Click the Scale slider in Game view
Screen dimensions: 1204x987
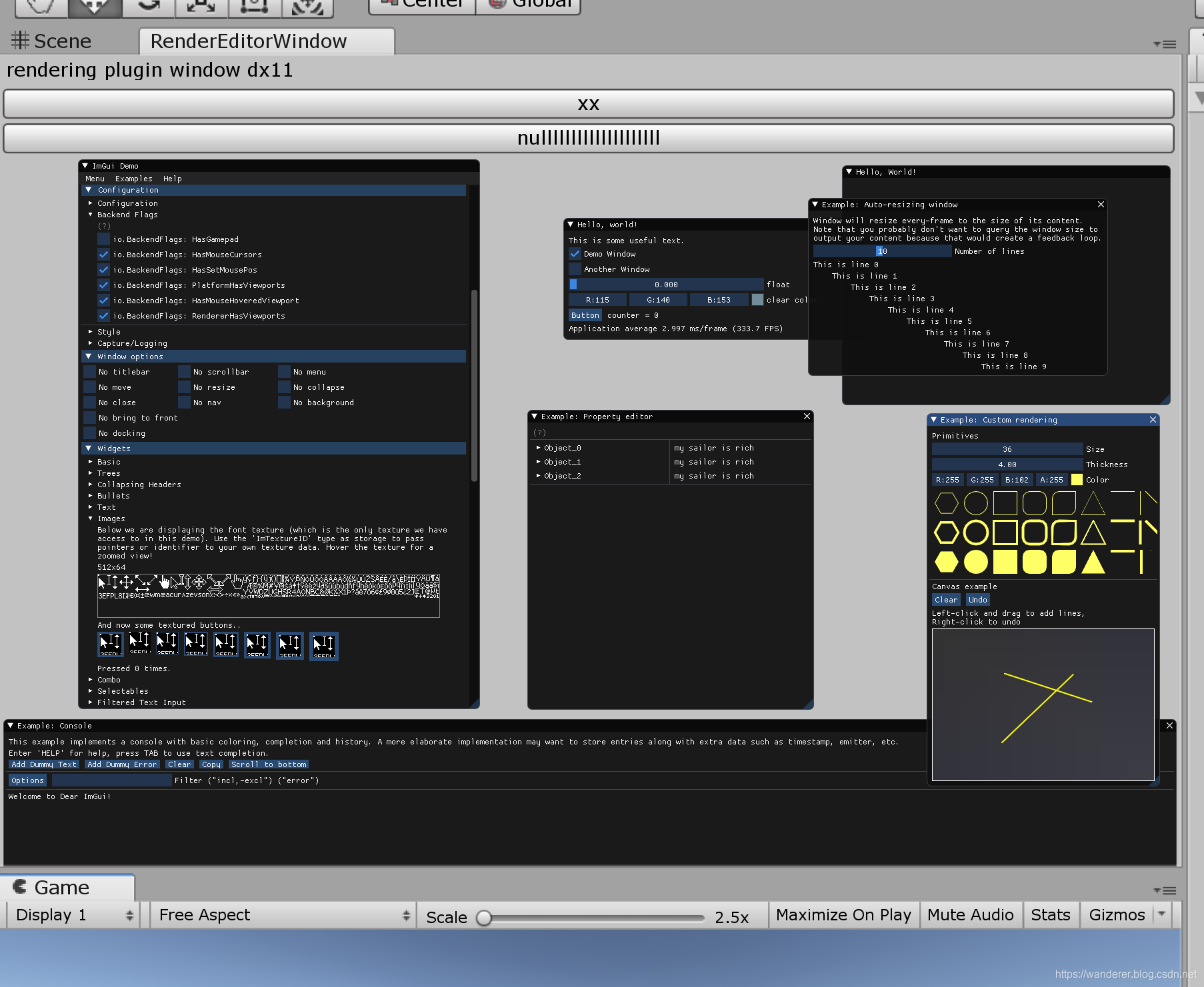click(485, 917)
